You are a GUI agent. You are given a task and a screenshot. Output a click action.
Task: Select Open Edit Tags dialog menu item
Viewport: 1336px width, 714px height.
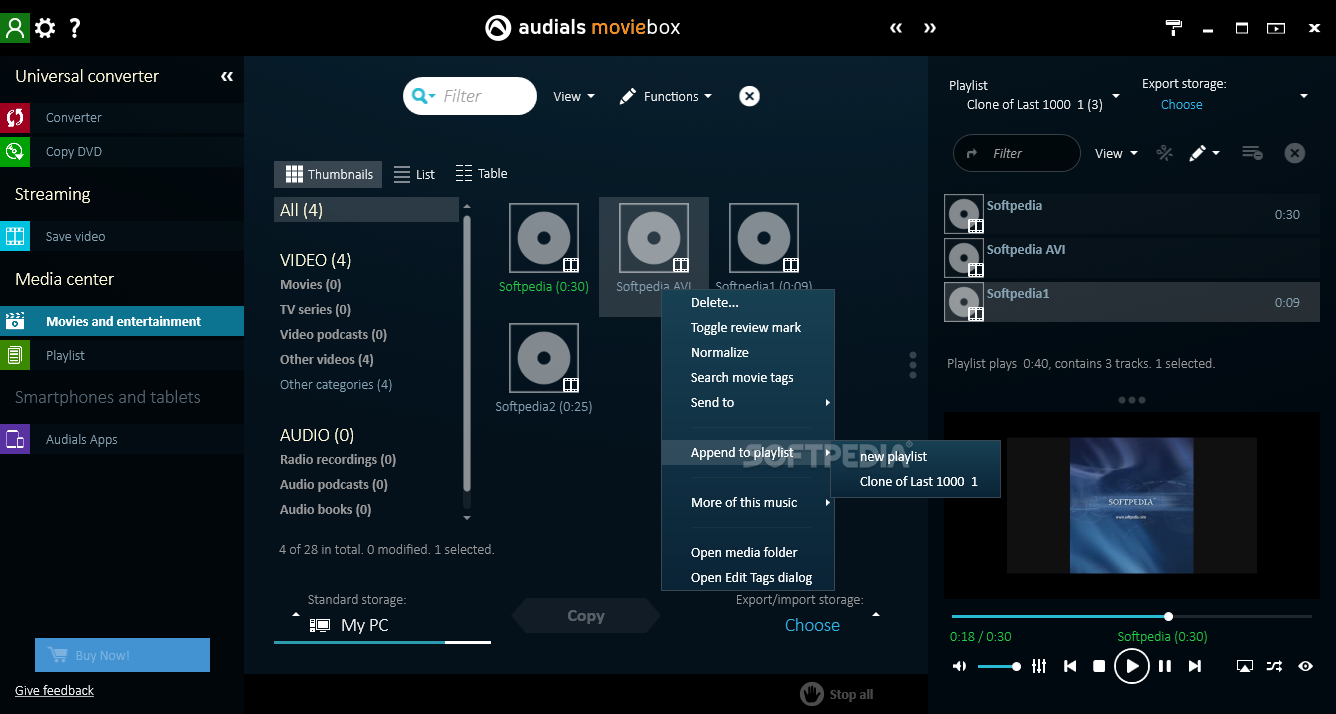pyautogui.click(x=747, y=577)
